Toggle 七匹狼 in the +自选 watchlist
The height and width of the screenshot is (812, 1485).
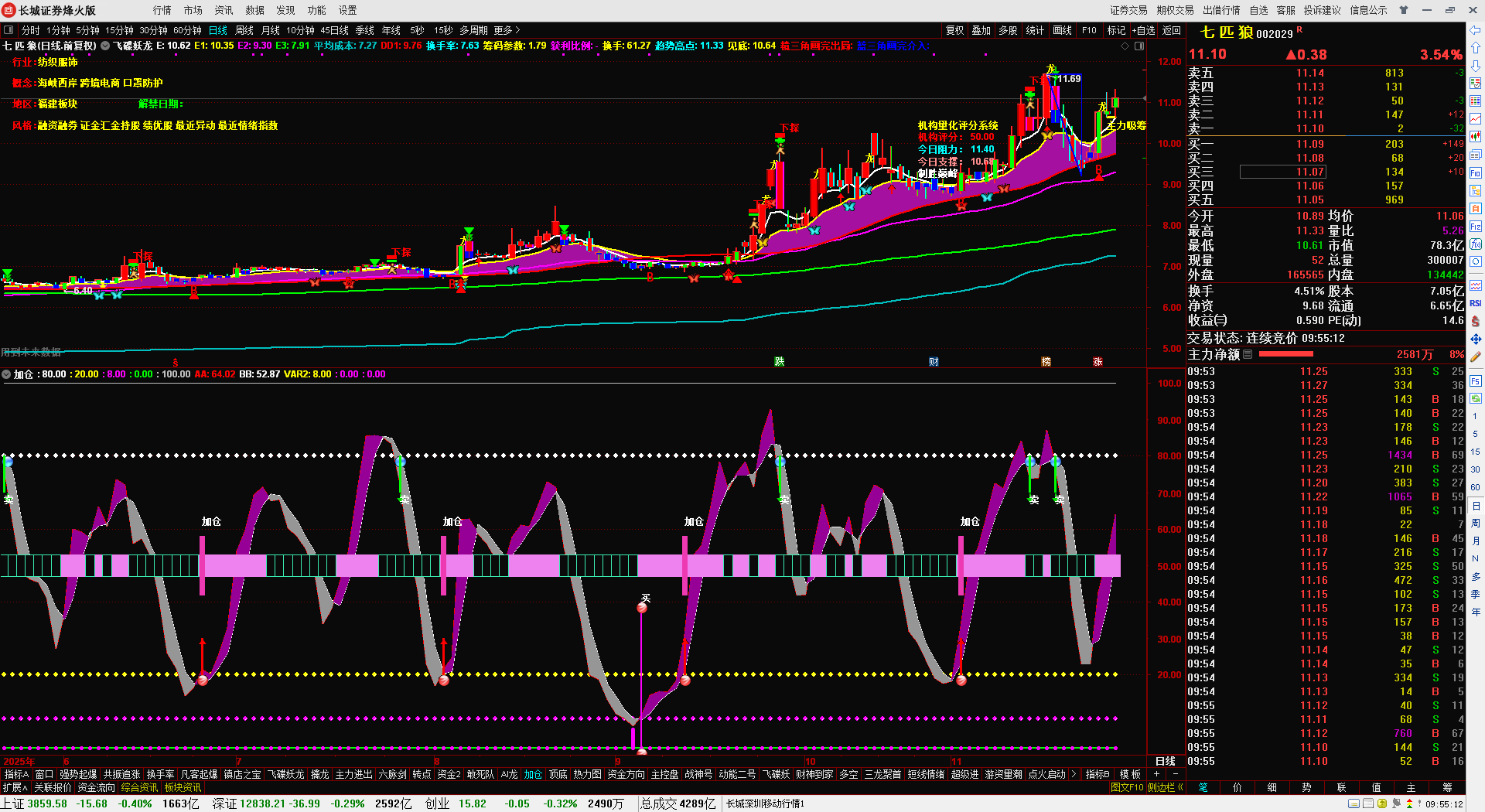1143,30
